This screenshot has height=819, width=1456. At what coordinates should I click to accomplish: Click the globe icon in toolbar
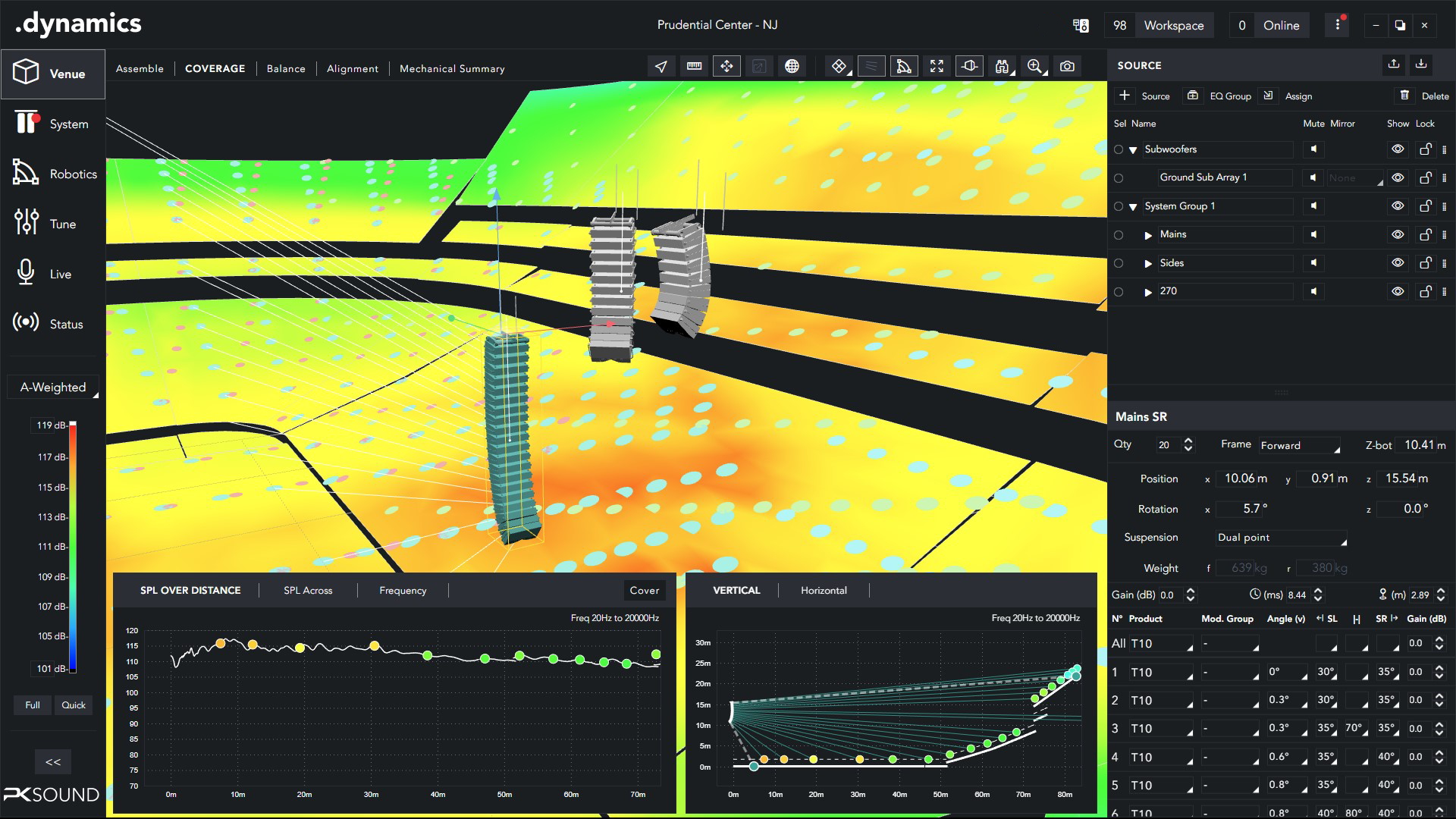(792, 67)
